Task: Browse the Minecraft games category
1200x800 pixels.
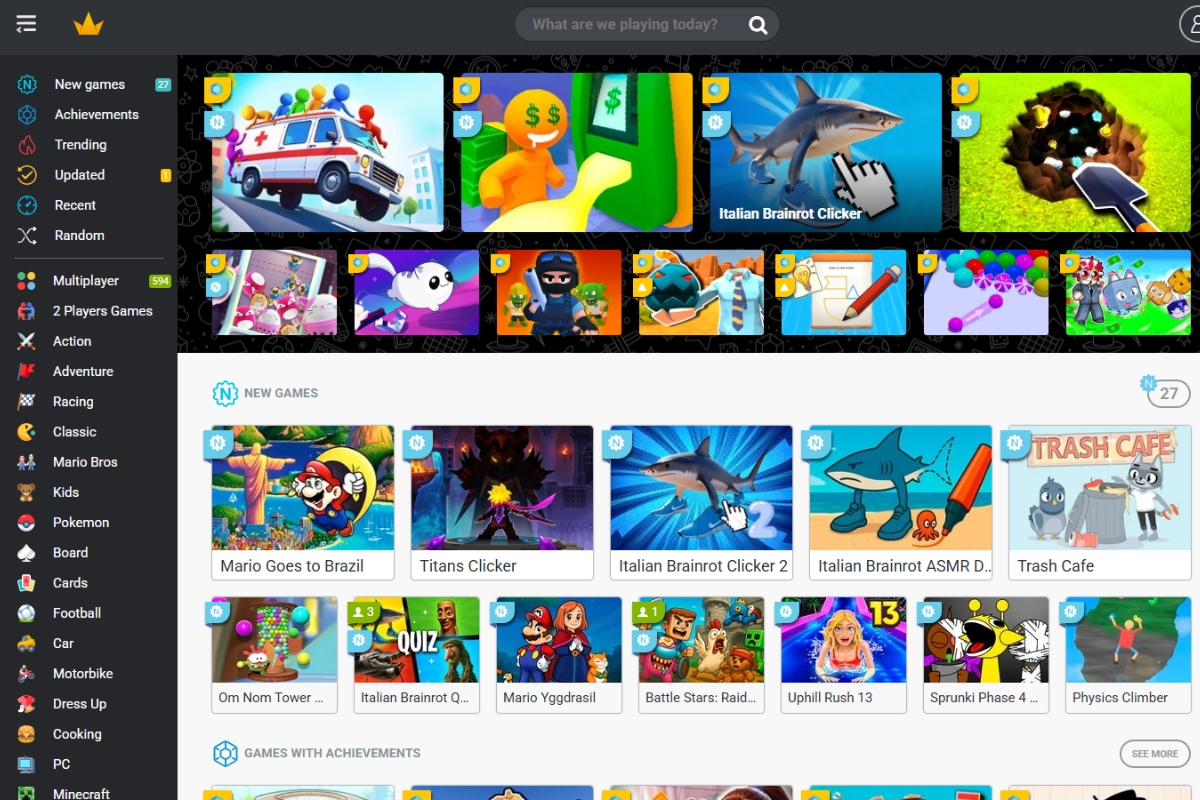Action: pos(82,791)
